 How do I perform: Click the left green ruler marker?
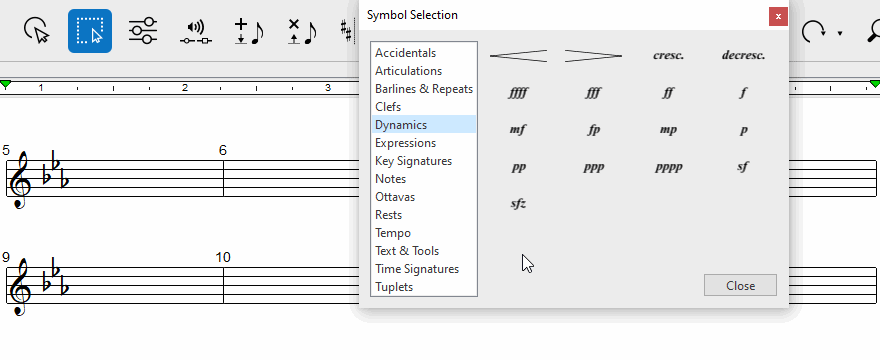[x=6, y=84]
